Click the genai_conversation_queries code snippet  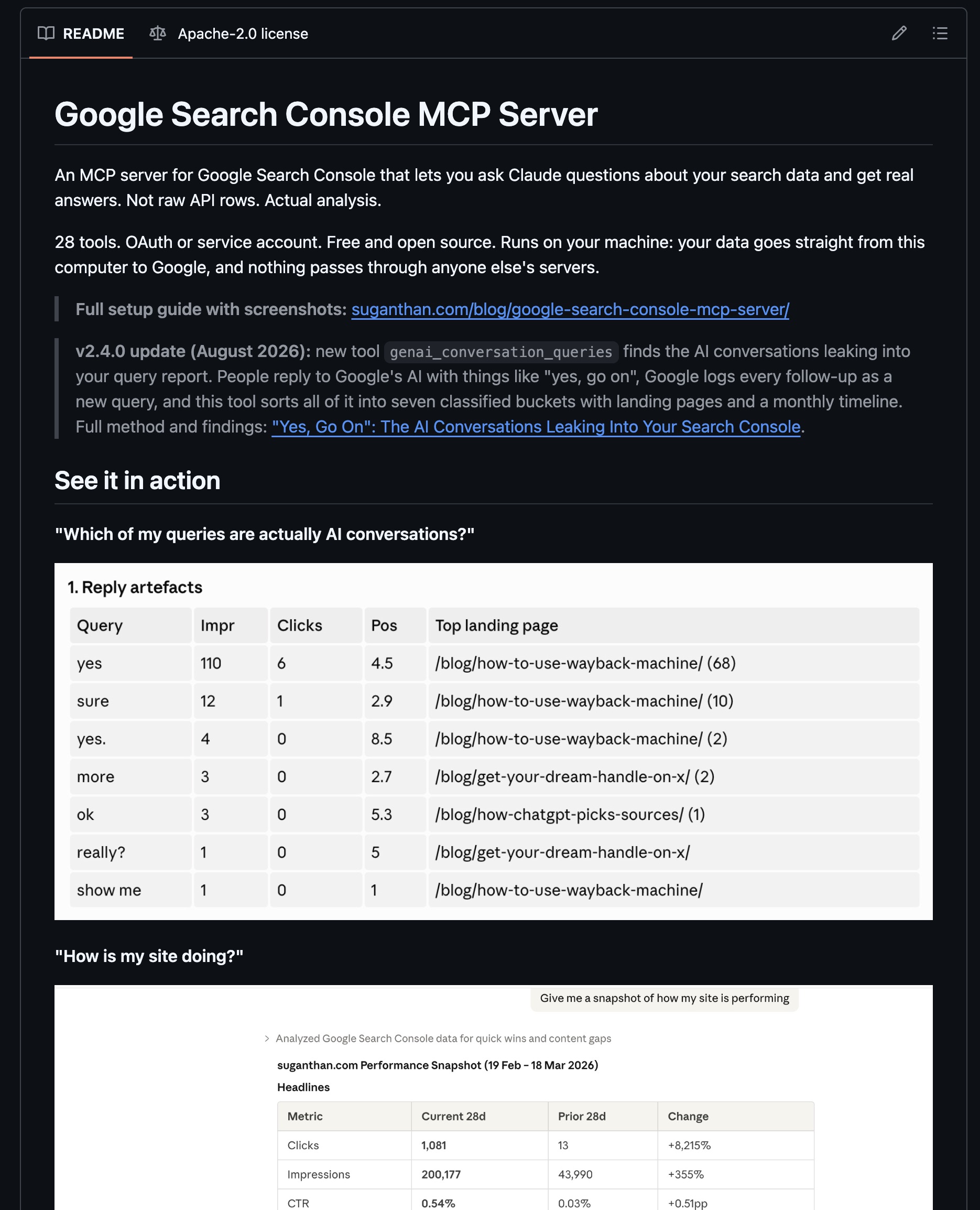(500, 352)
